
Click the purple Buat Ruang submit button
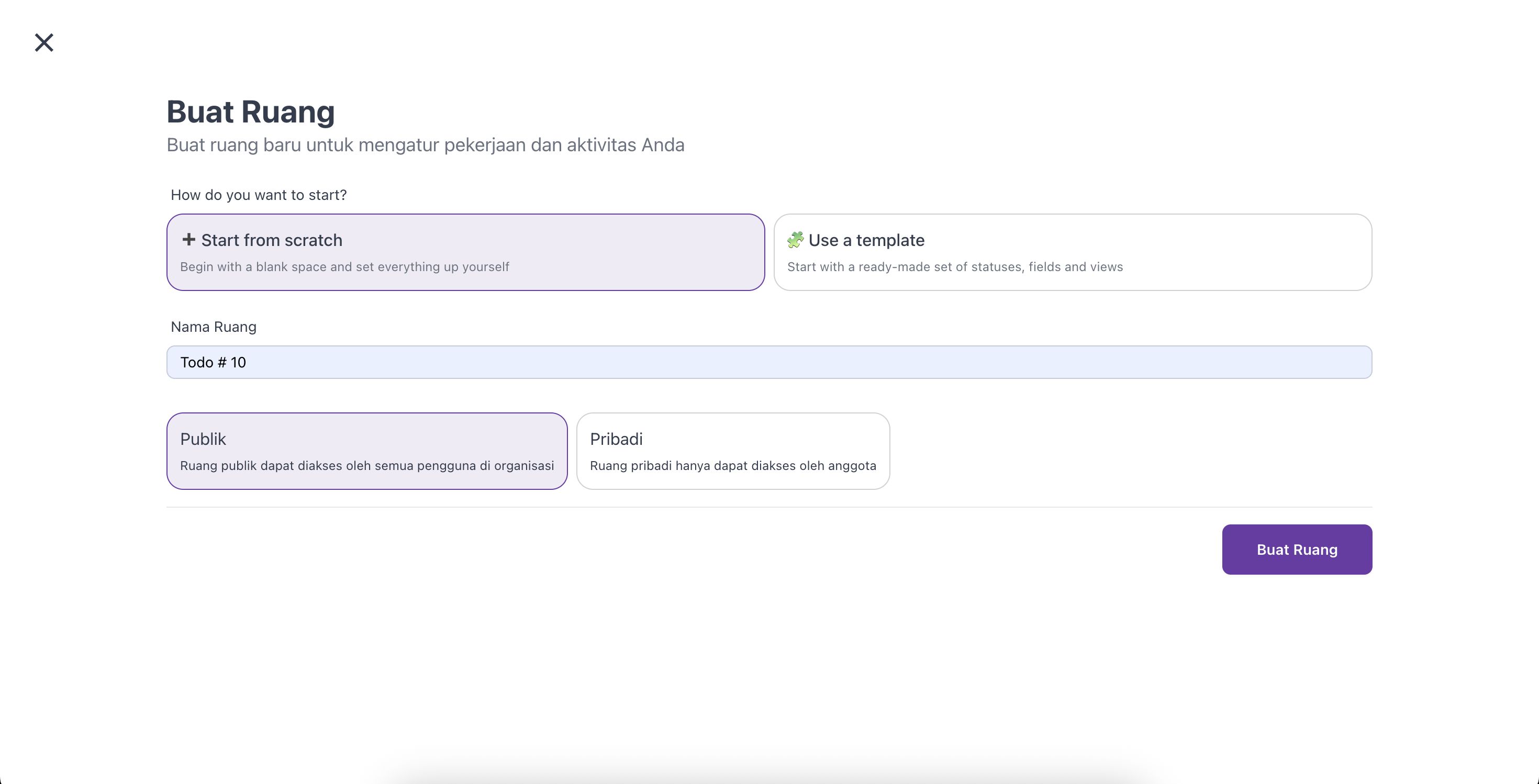pos(1297,550)
